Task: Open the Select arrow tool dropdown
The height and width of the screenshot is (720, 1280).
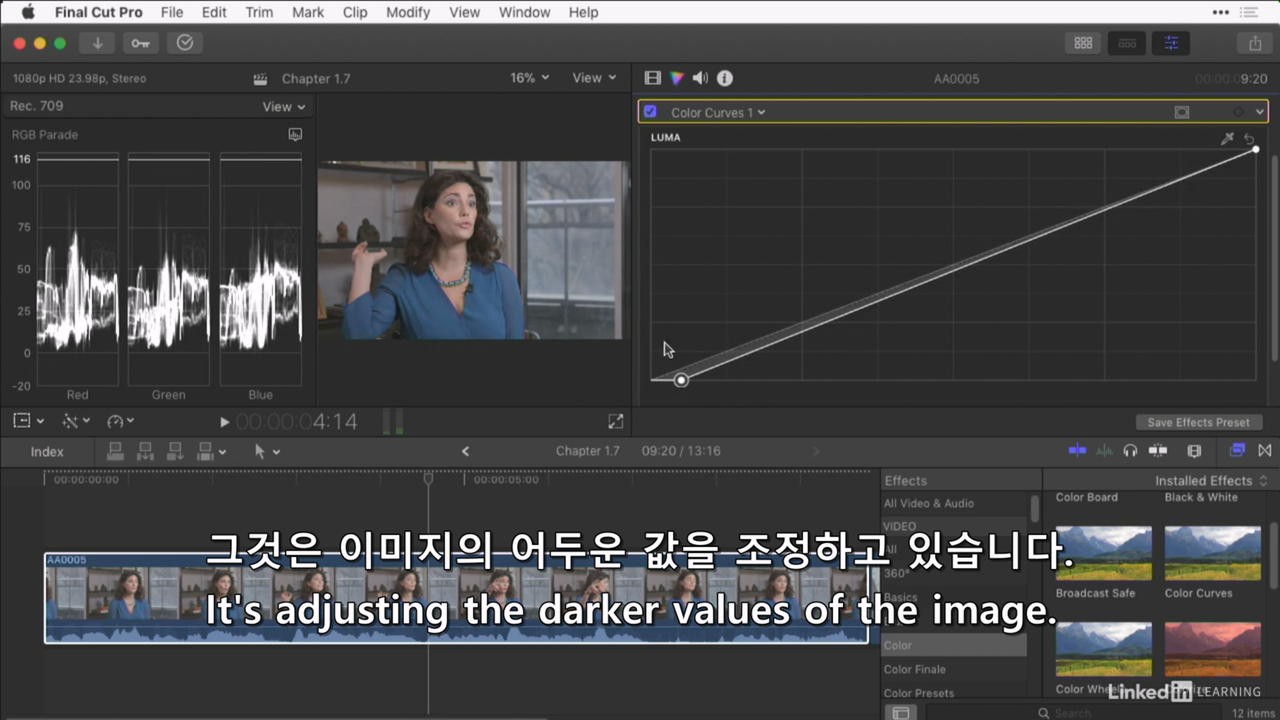Action: click(x=267, y=452)
